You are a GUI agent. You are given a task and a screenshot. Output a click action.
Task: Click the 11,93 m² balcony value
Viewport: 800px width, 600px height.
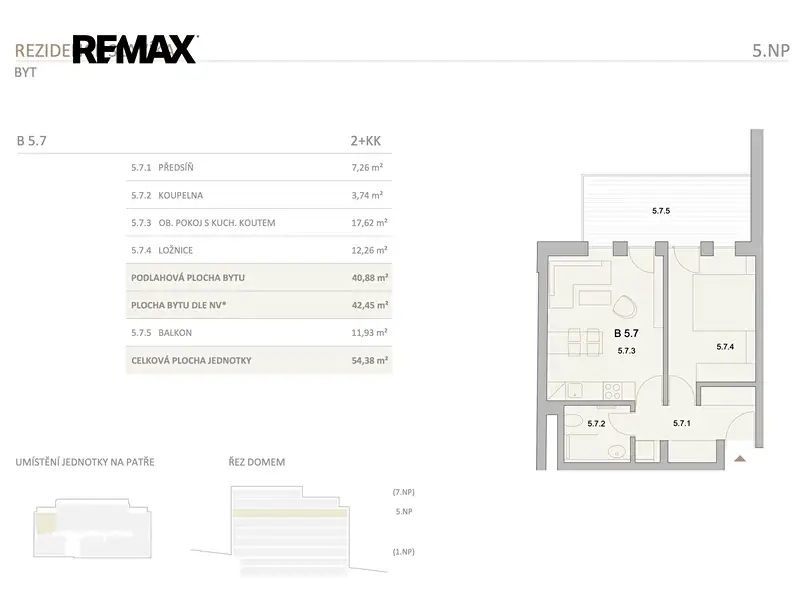369,333
